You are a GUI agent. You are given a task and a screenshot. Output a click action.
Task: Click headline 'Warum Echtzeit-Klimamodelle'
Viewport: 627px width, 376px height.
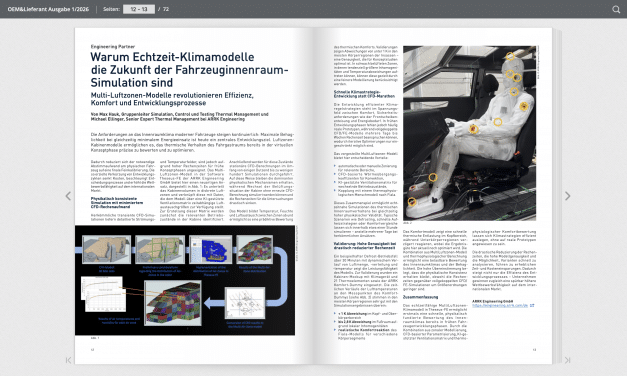[x=172, y=57]
